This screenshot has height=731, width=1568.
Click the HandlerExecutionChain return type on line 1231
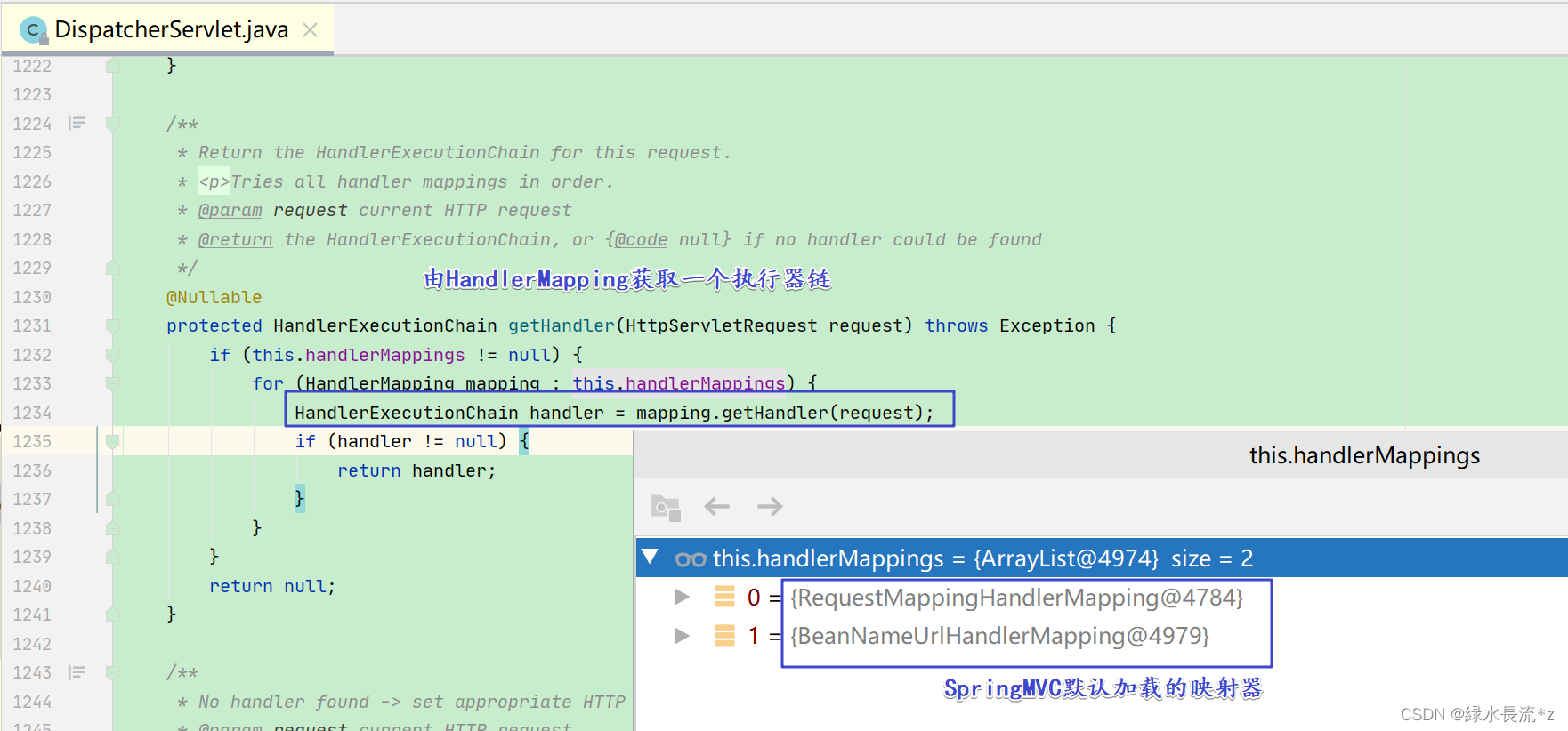[x=384, y=326]
